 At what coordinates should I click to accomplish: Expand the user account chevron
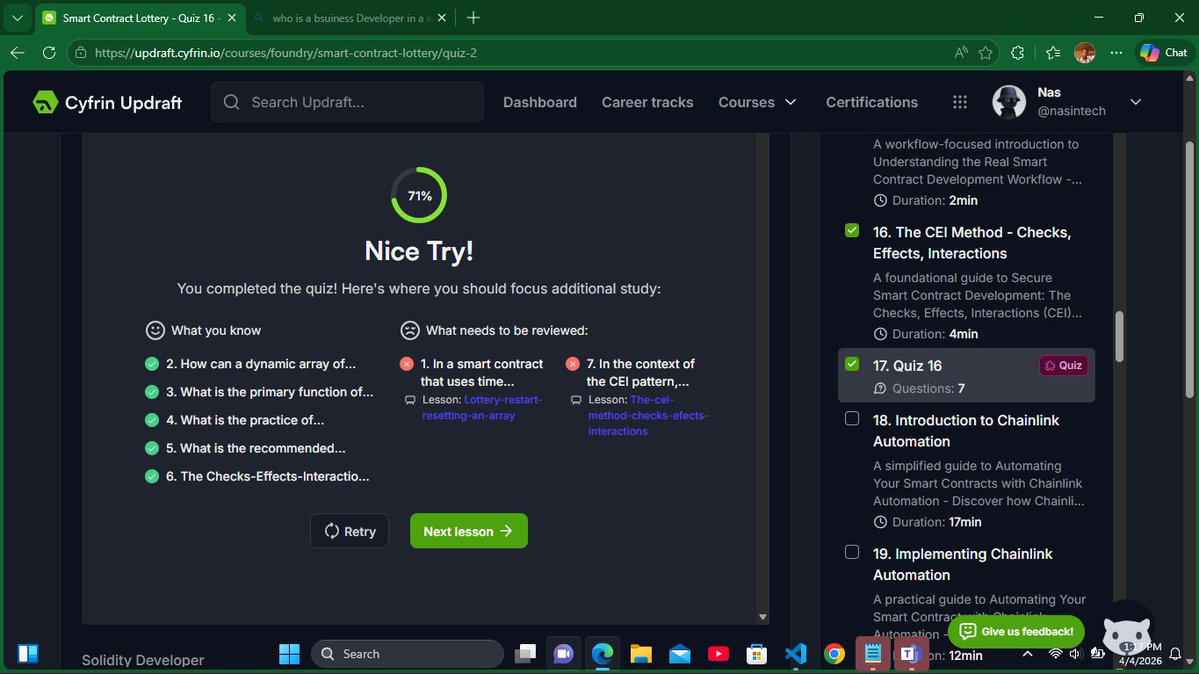(x=1136, y=102)
